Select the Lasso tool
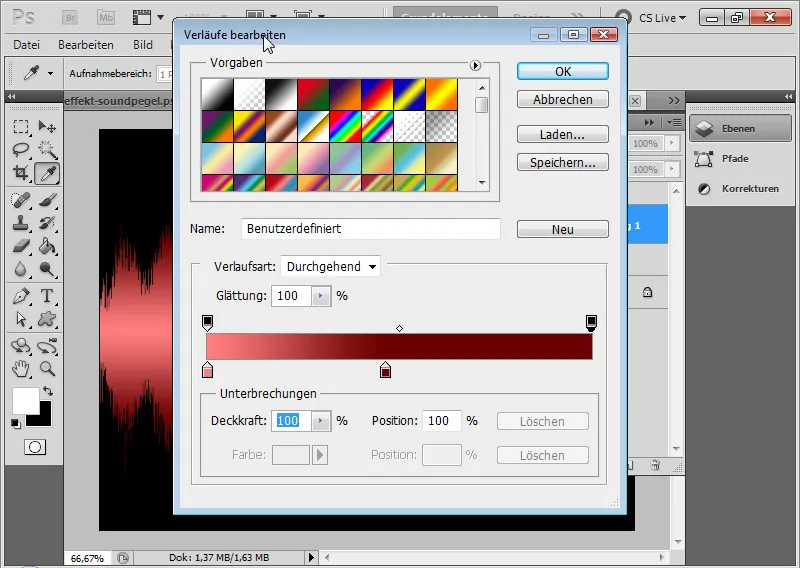The image size is (800, 568). pos(21,150)
